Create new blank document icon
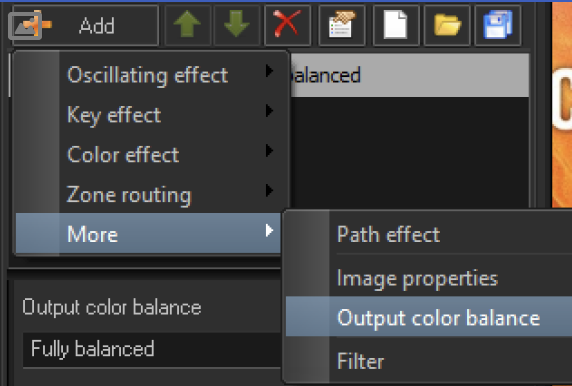Screen dimensions: 572x386 396,25
